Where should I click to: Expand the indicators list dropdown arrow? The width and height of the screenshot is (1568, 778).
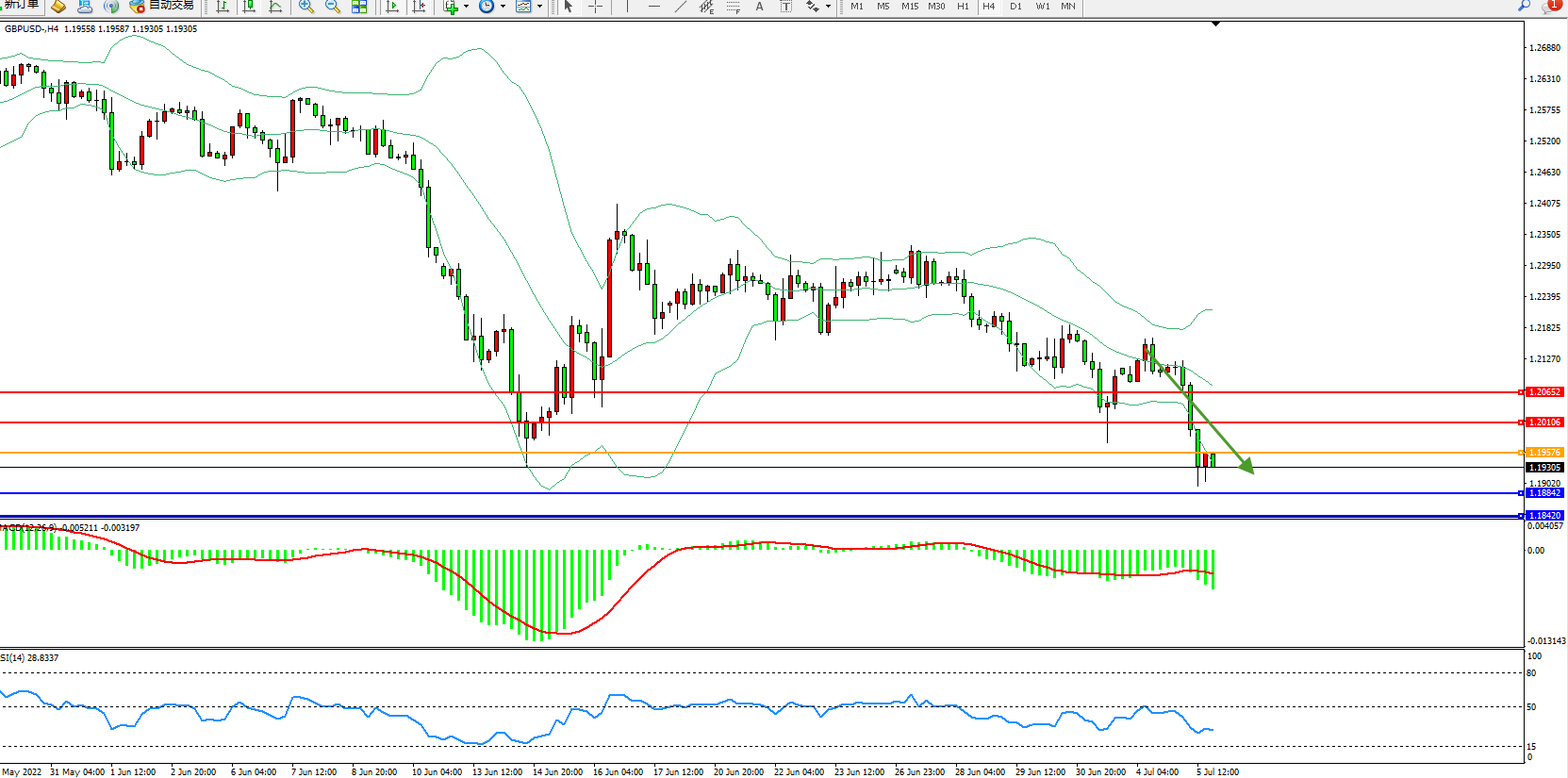466,7
